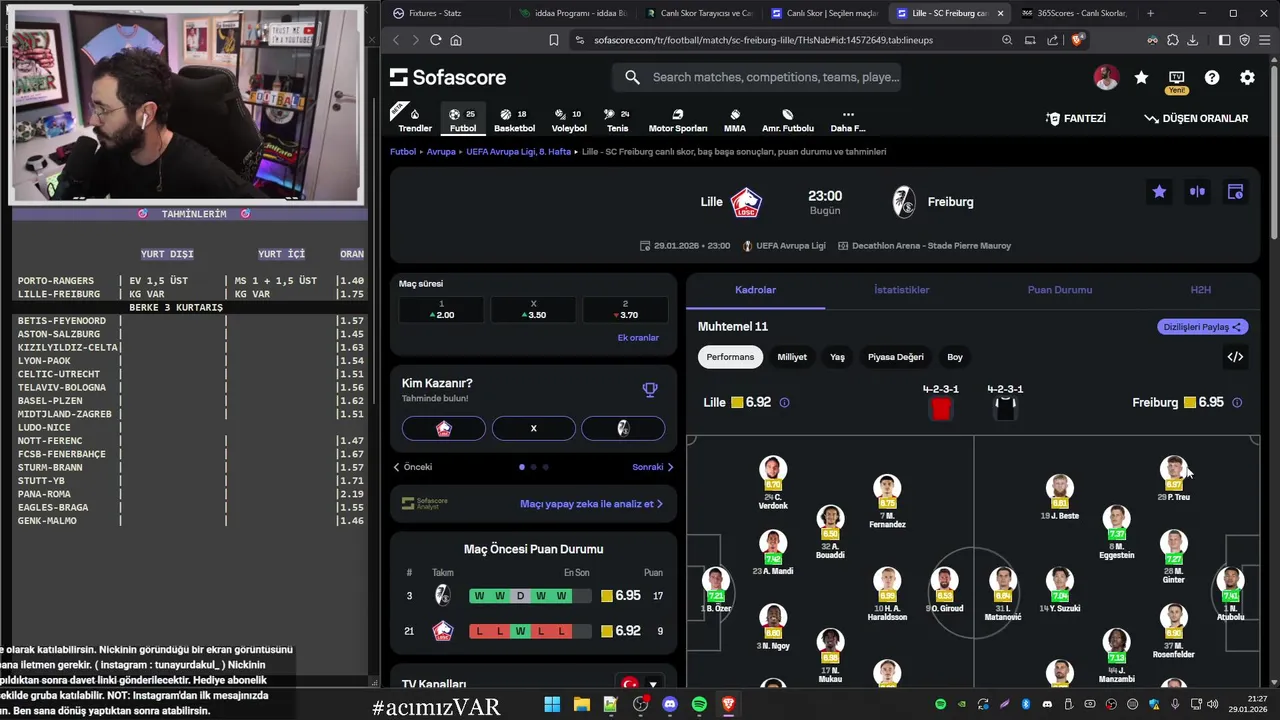Screen dimensions: 1280x720
Task: Open the help question-mark icon
Action: tap(1212, 77)
